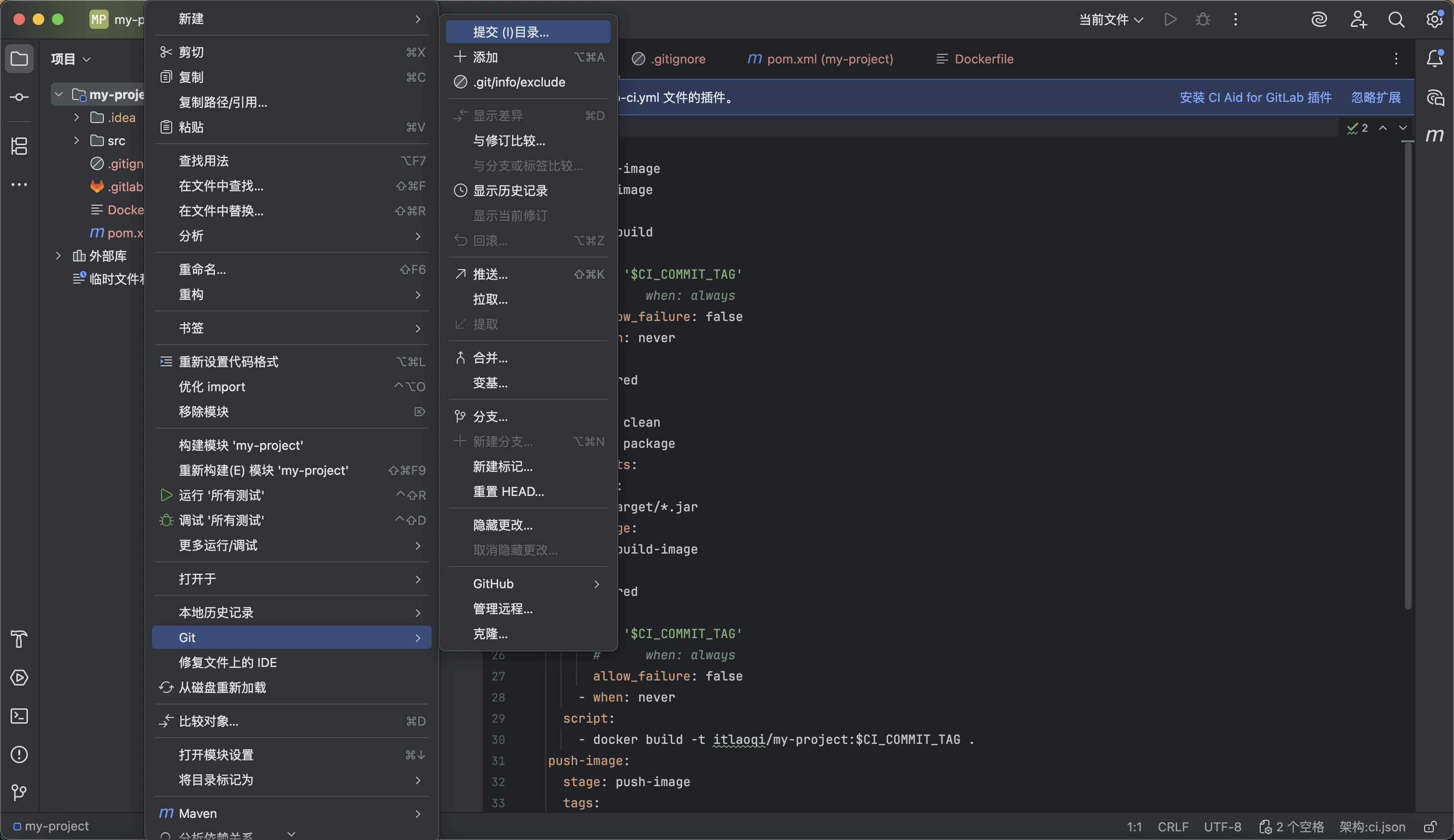Toggle the read-only lock in status bar

point(1430,827)
